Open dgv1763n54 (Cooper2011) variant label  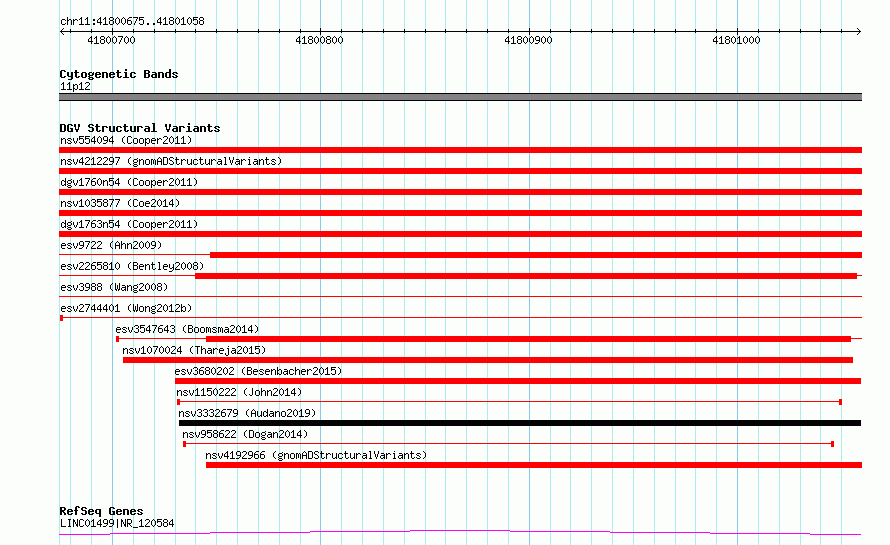(x=129, y=224)
